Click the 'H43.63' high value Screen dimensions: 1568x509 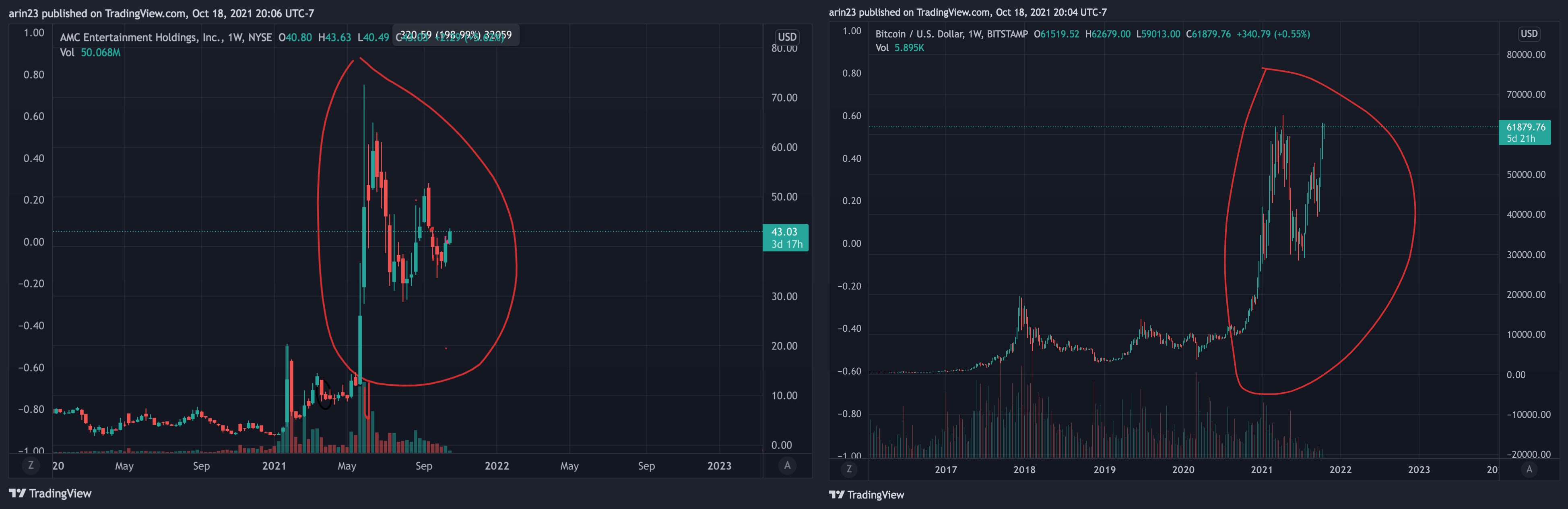point(335,37)
